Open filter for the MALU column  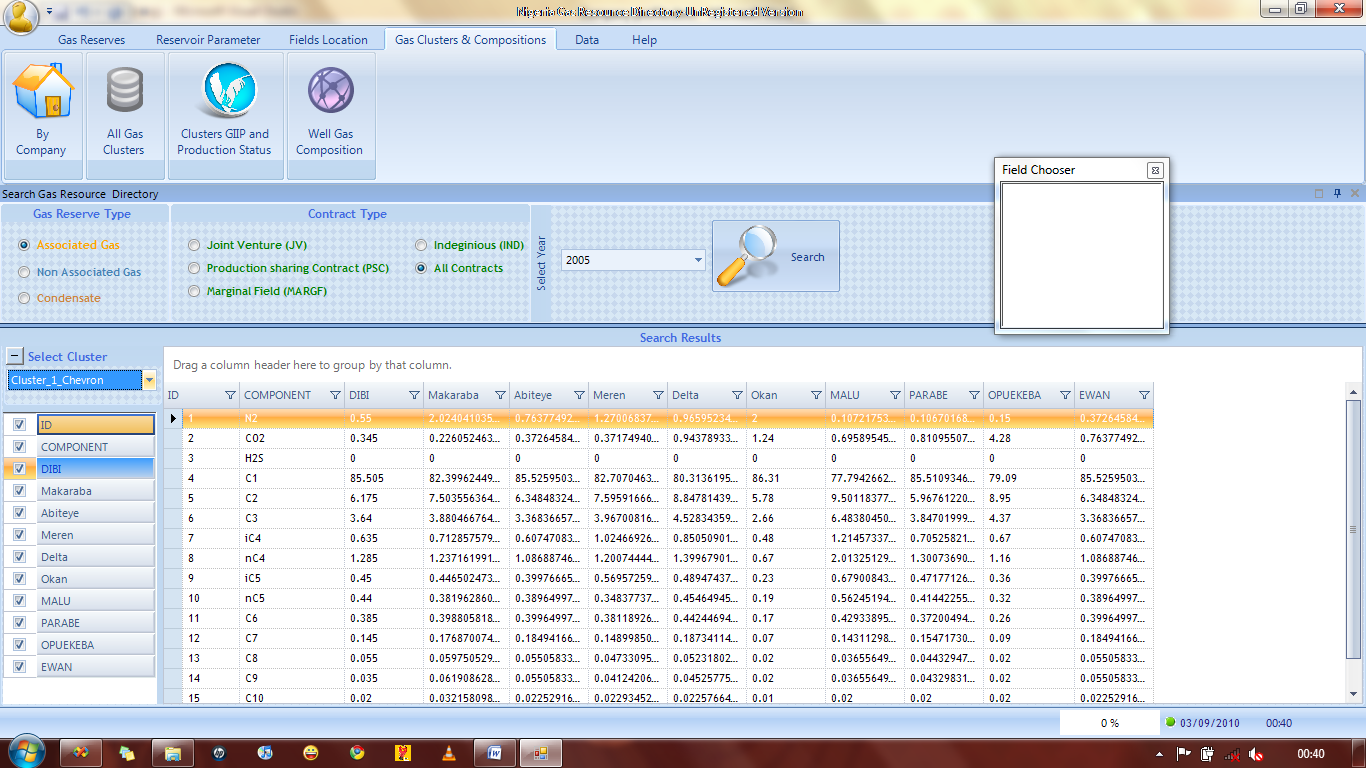click(895, 395)
